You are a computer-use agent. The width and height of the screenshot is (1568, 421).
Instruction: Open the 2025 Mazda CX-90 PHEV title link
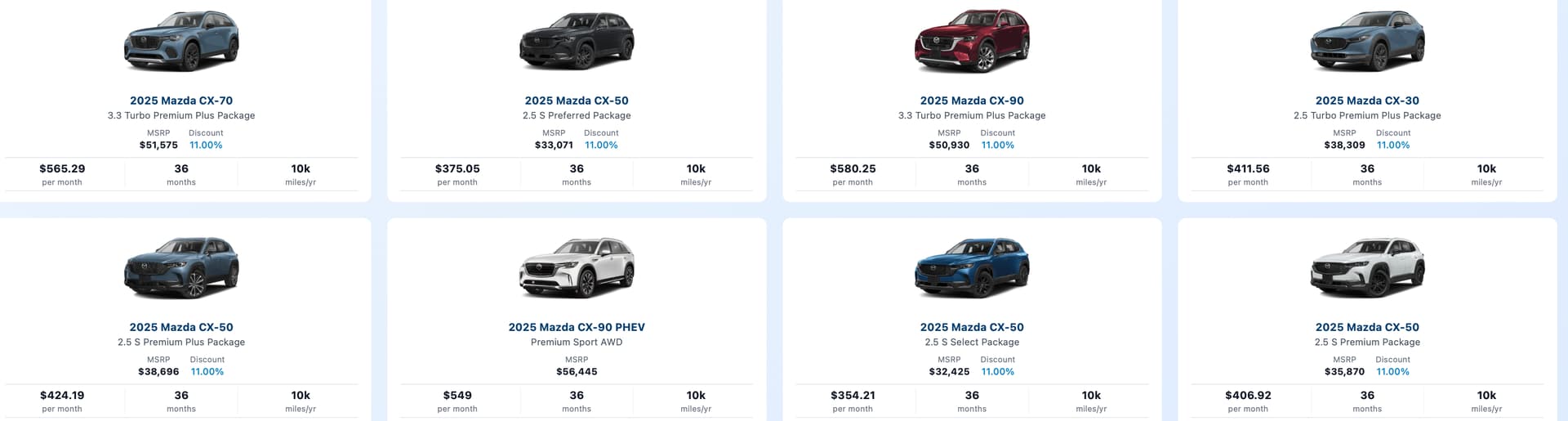[x=577, y=327]
